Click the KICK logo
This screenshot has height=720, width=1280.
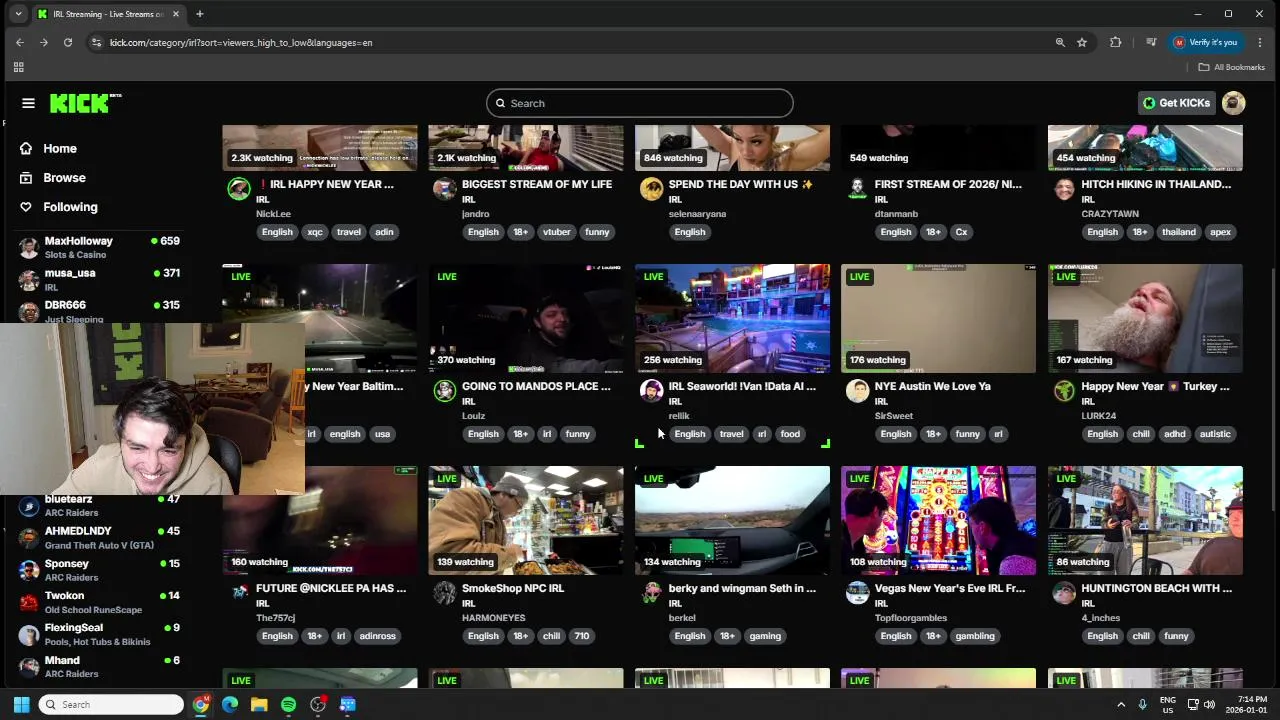pyautogui.click(x=85, y=103)
